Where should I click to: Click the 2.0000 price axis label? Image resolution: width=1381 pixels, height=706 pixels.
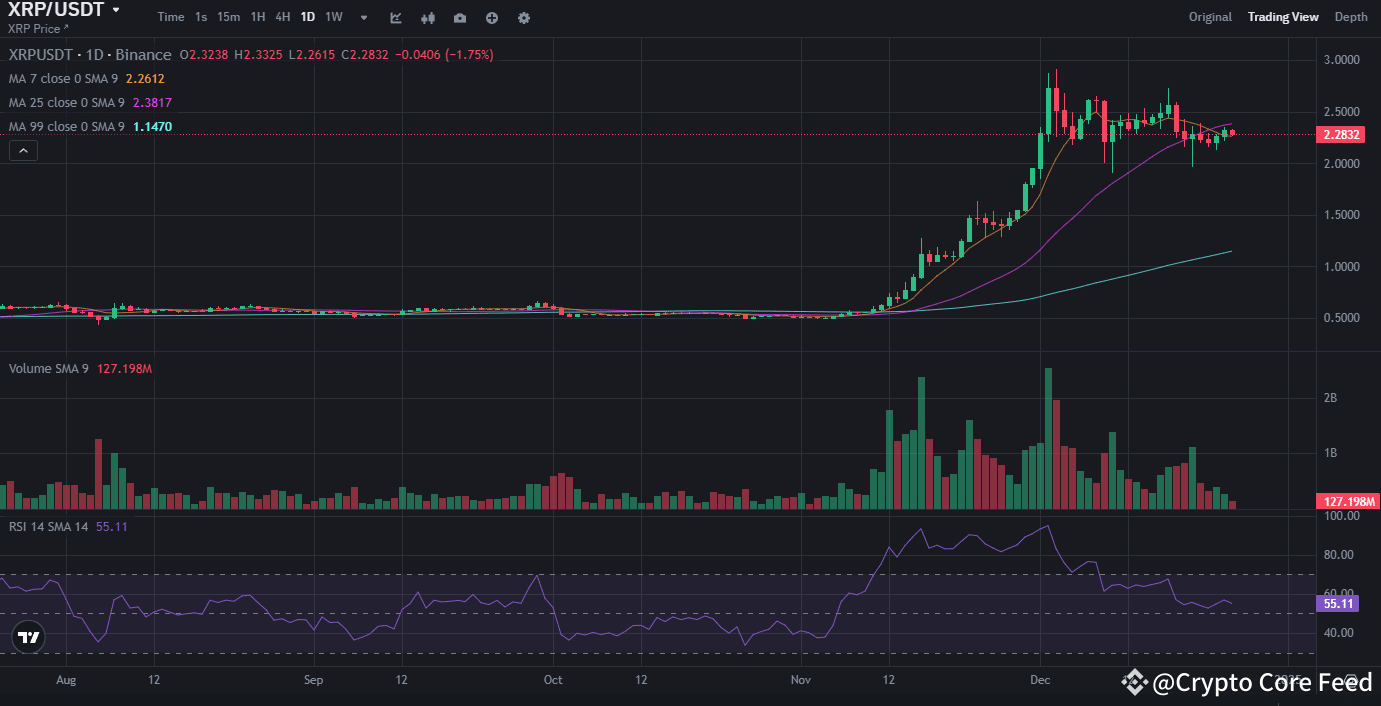pyautogui.click(x=1341, y=164)
